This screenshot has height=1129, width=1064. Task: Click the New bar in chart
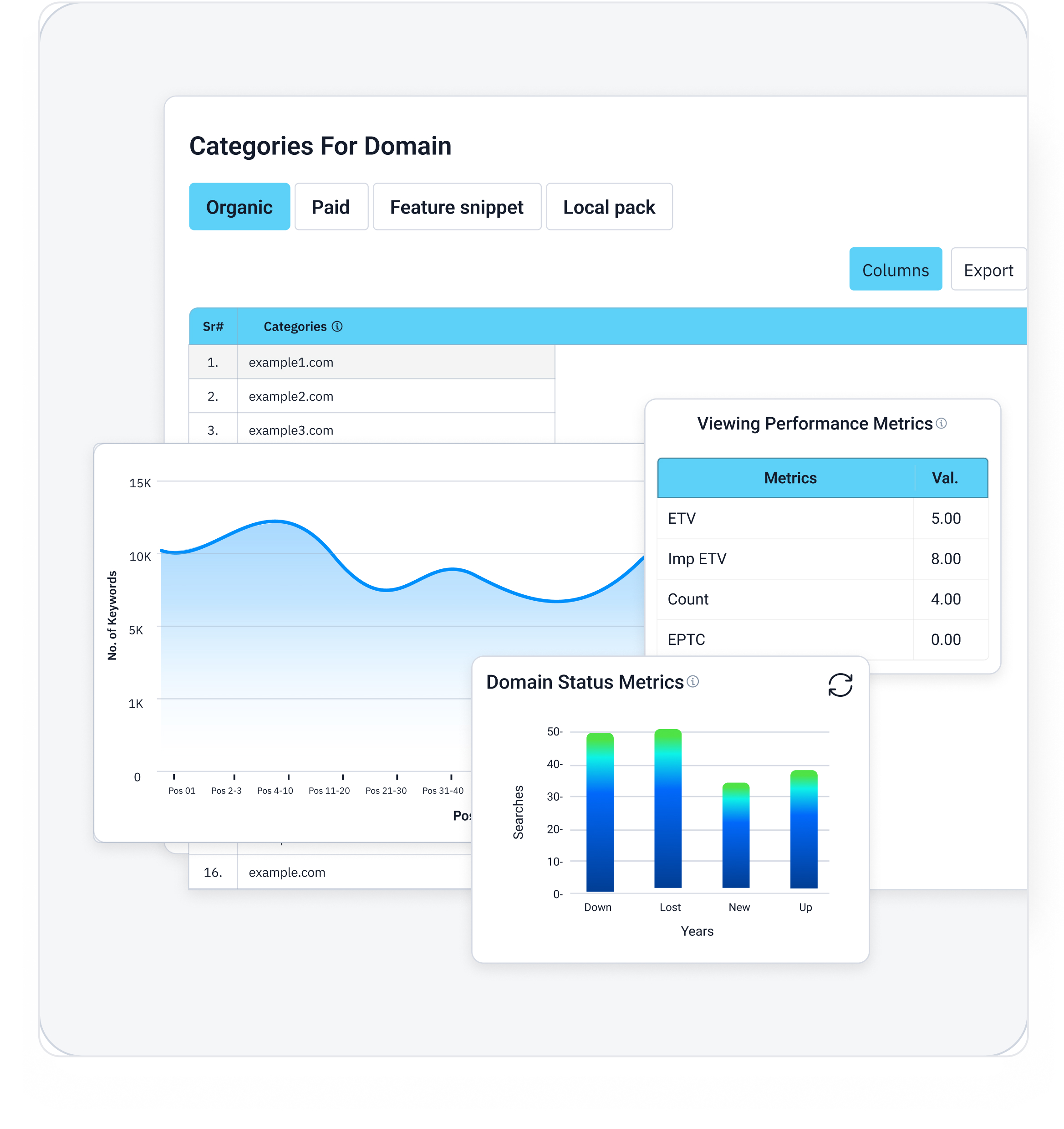point(735,835)
